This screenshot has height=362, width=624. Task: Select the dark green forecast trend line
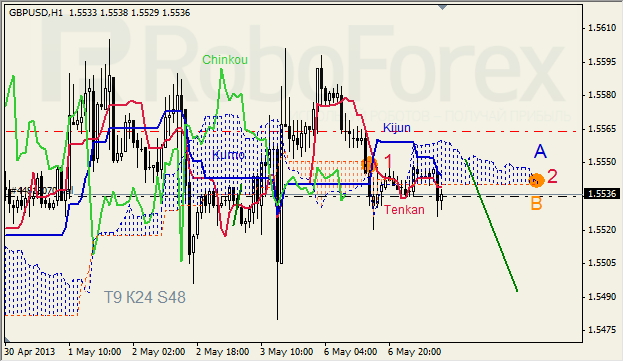coord(491,226)
